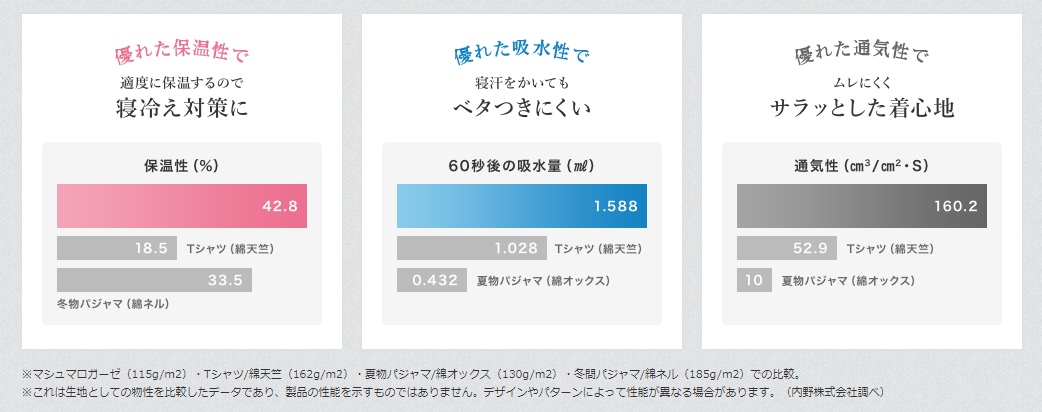
Task: Click the 通気性 chart title
Action: [x=861, y=165]
